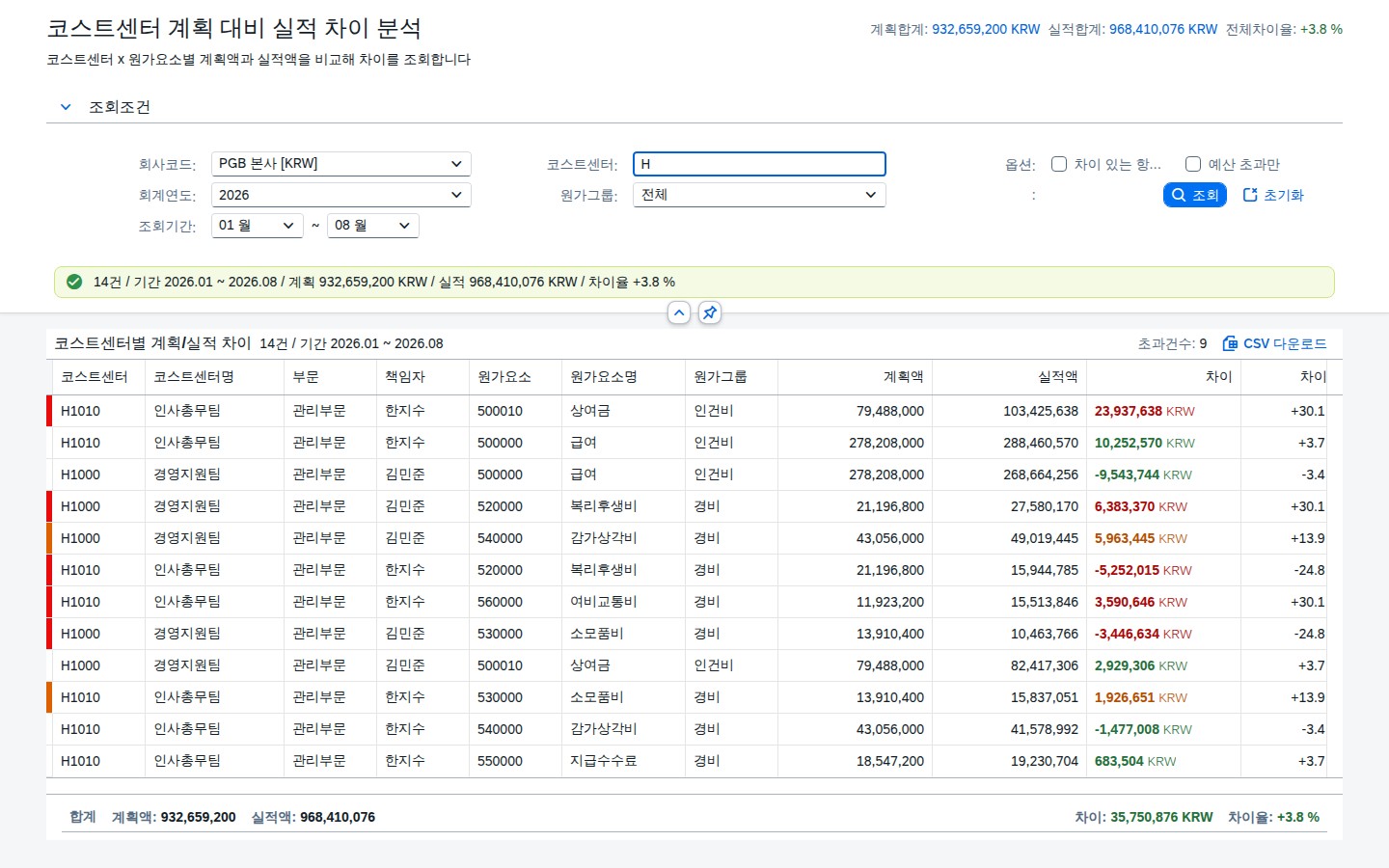The height and width of the screenshot is (868, 1389).
Task: Collapse the 조회조건 section chevron
Action: click(x=66, y=107)
